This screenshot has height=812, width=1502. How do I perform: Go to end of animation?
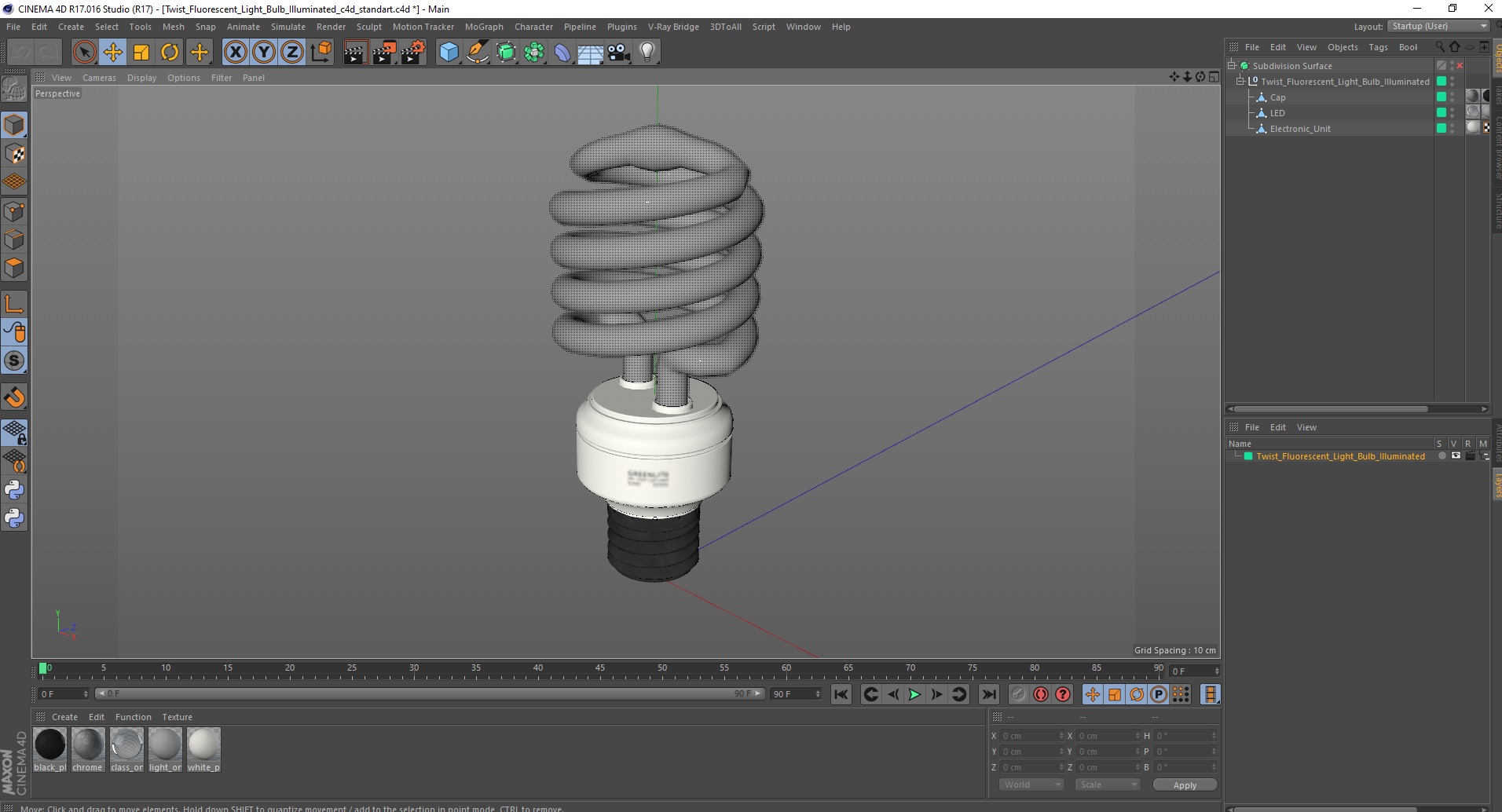[x=989, y=694]
